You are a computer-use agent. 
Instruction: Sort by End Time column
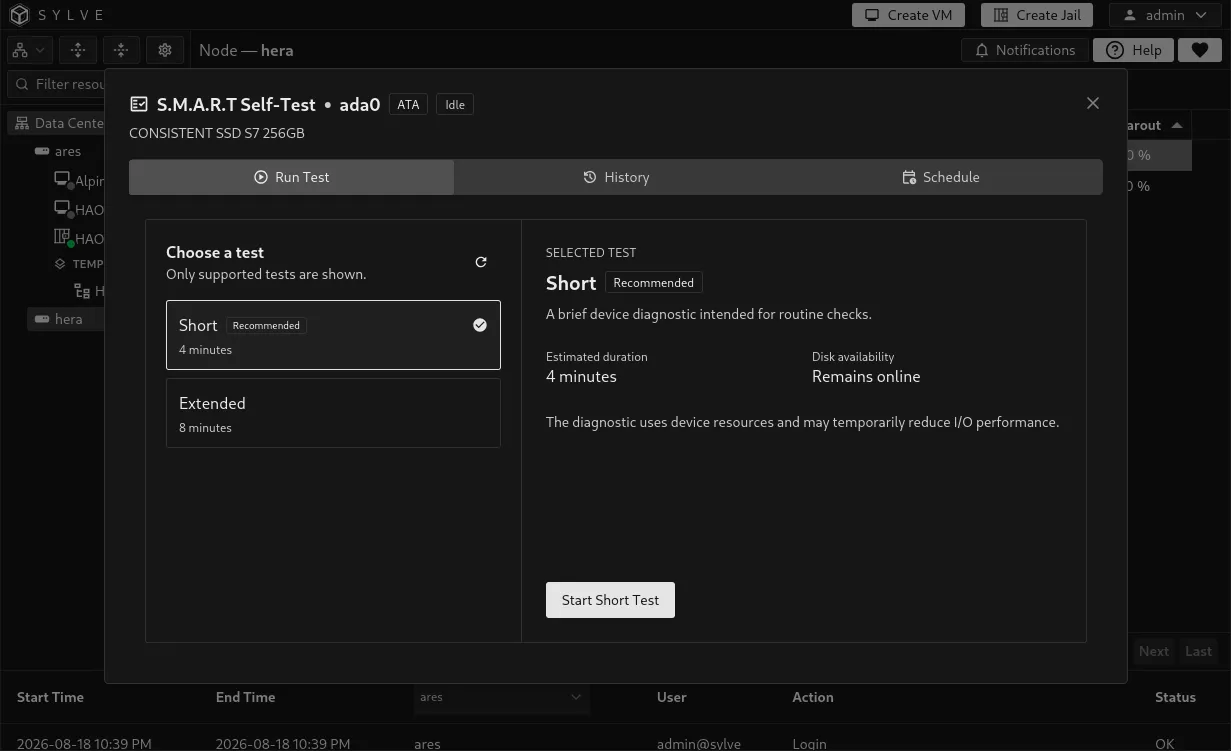[245, 697]
